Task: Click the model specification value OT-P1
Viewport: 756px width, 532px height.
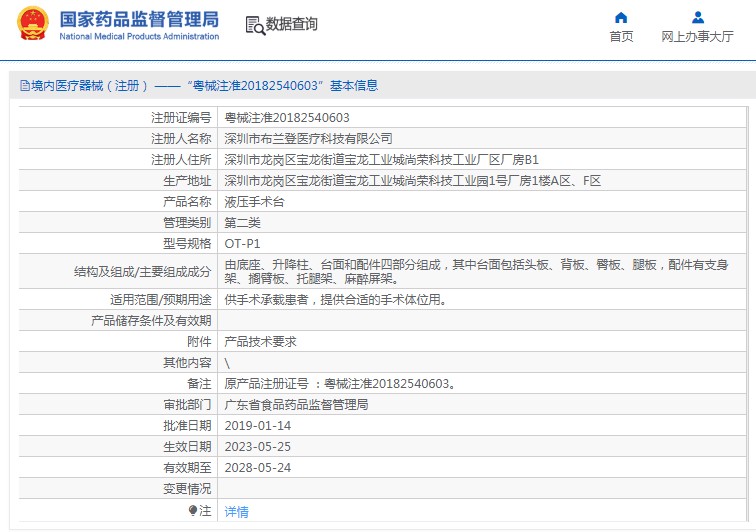Action: click(x=242, y=243)
